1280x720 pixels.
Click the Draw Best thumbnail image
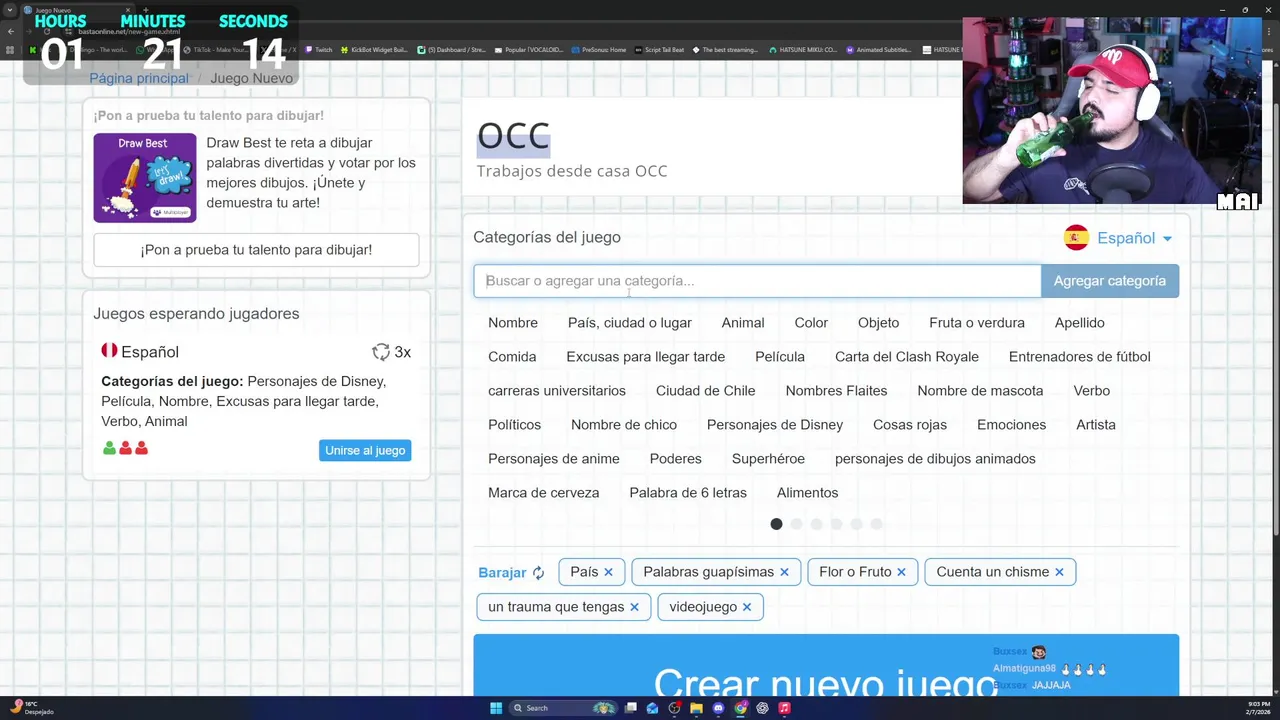click(145, 178)
